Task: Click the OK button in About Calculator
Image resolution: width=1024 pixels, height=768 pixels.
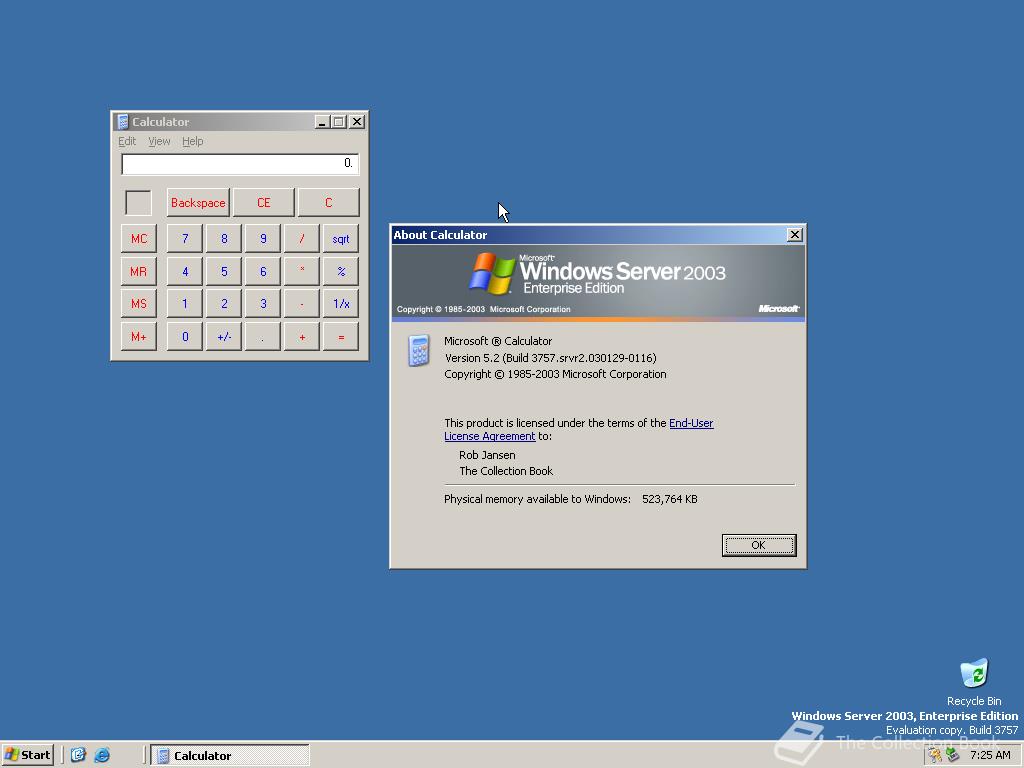Action: 759,545
